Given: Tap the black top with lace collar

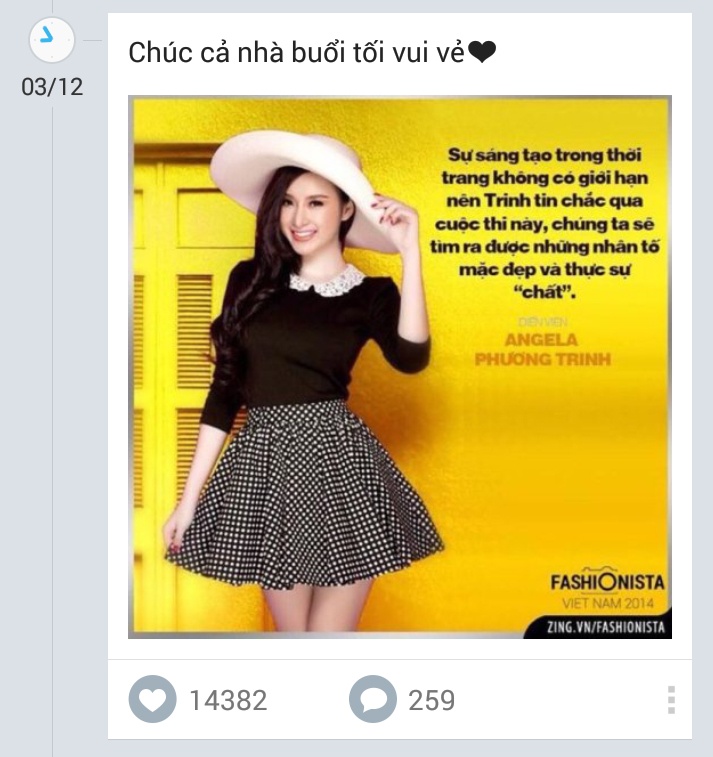Looking at the screenshot, I should coord(314,338).
